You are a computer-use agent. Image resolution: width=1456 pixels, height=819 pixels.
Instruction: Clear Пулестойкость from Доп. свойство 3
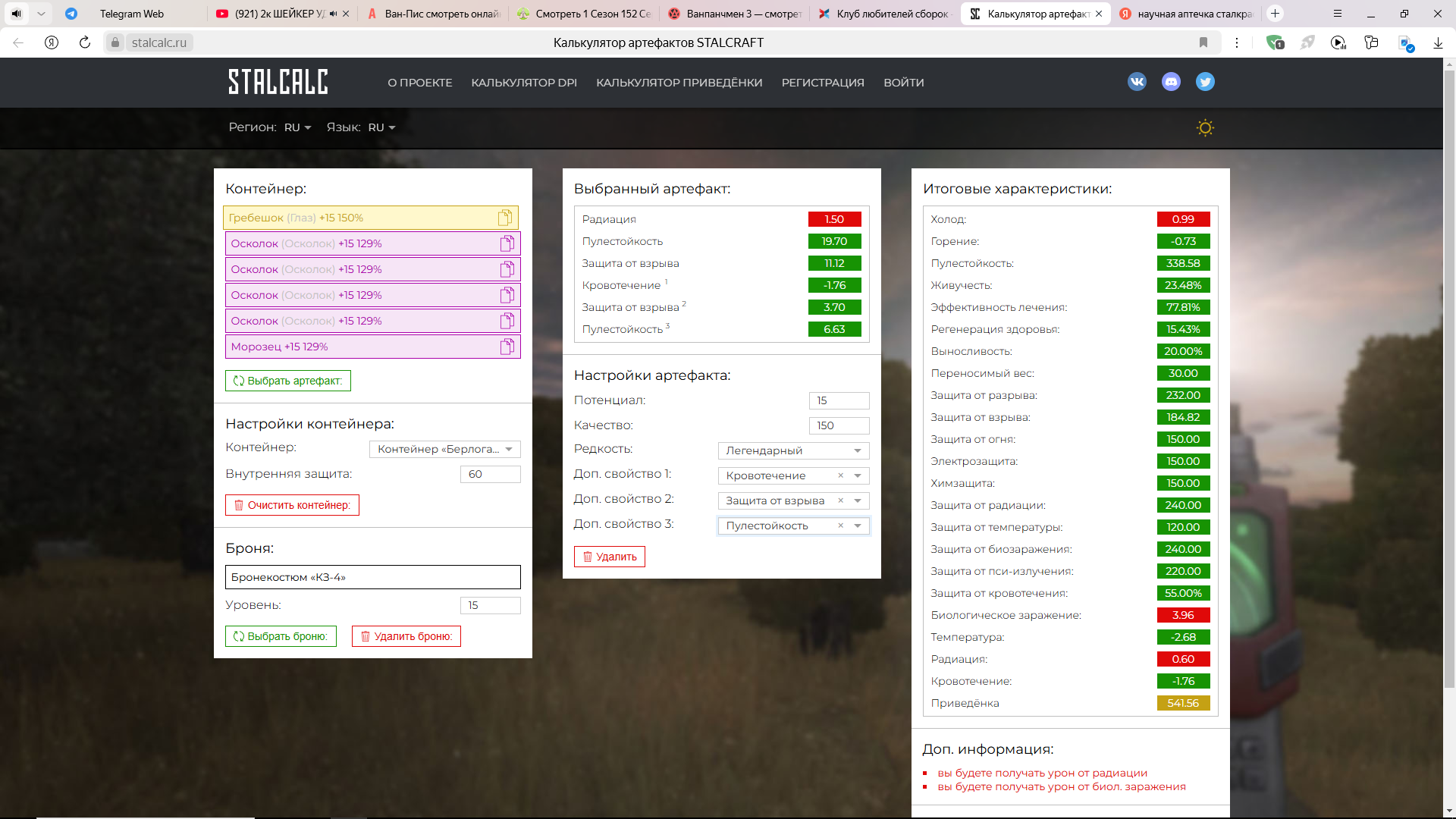840,526
